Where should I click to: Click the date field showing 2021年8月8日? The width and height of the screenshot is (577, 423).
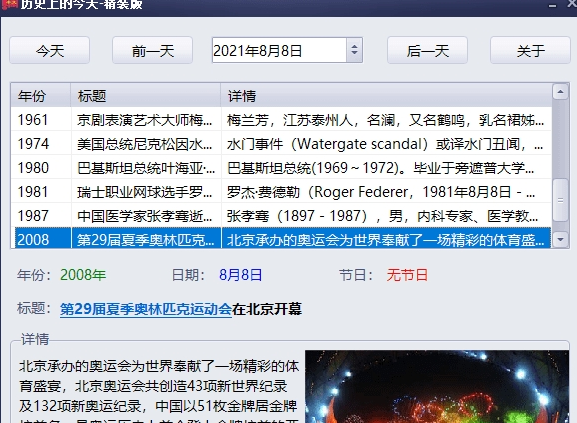pyautogui.click(x=279, y=50)
